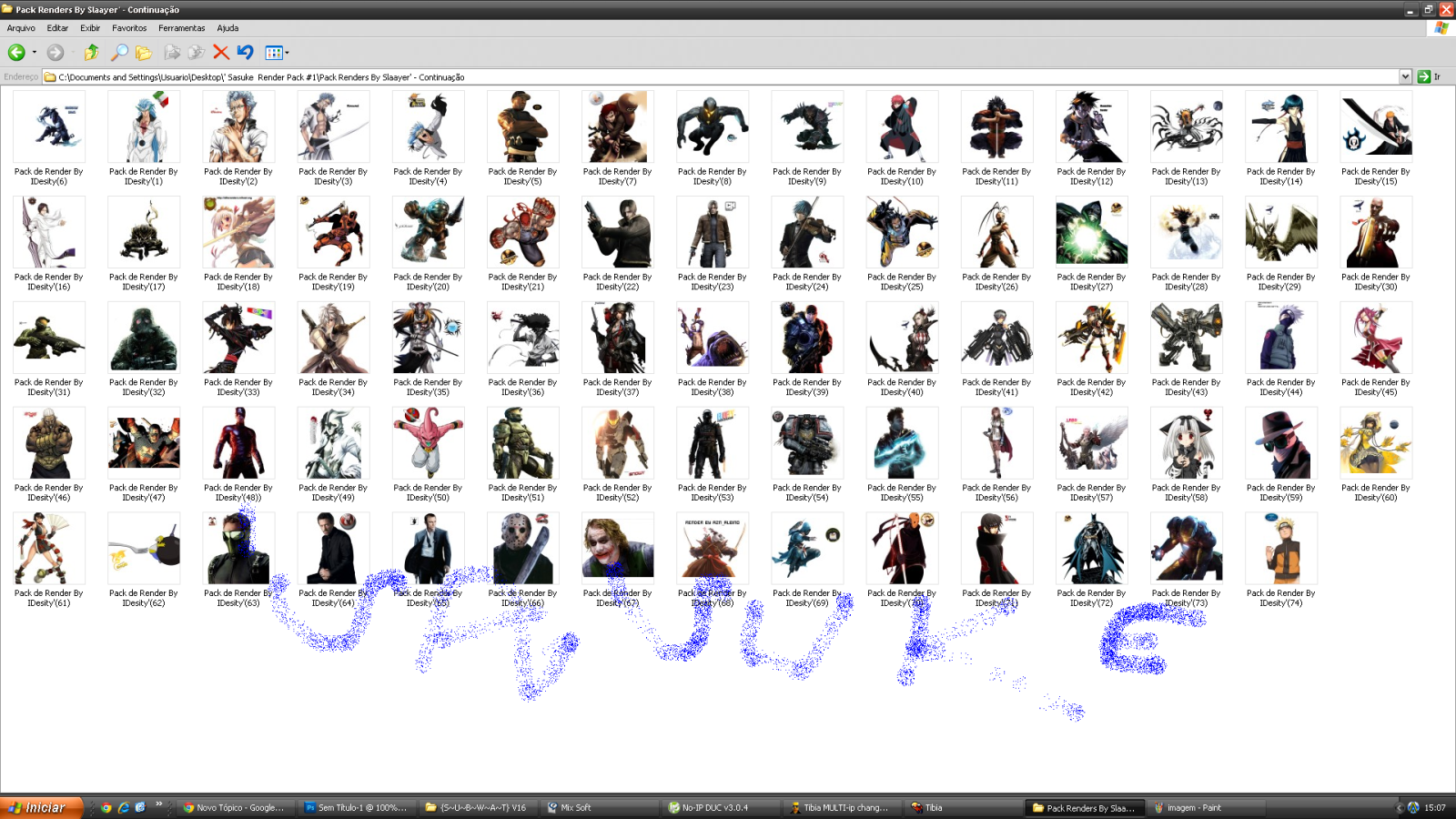Select thumbnail Pack de Render By IDesity'(31)
This screenshot has width=1456, height=819.
[x=49, y=338]
